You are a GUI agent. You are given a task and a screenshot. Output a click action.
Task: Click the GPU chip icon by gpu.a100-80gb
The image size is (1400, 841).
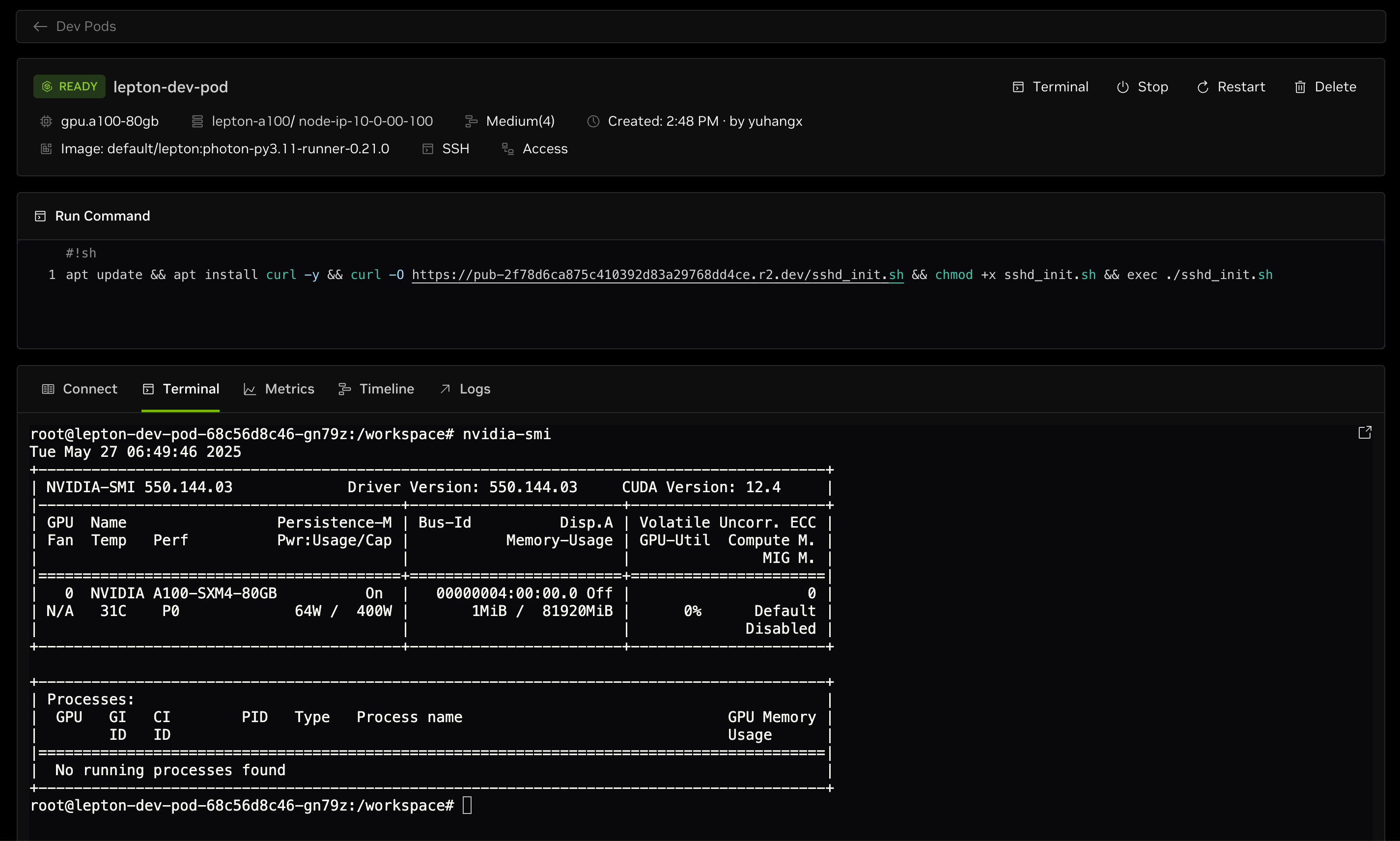tap(47, 121)
